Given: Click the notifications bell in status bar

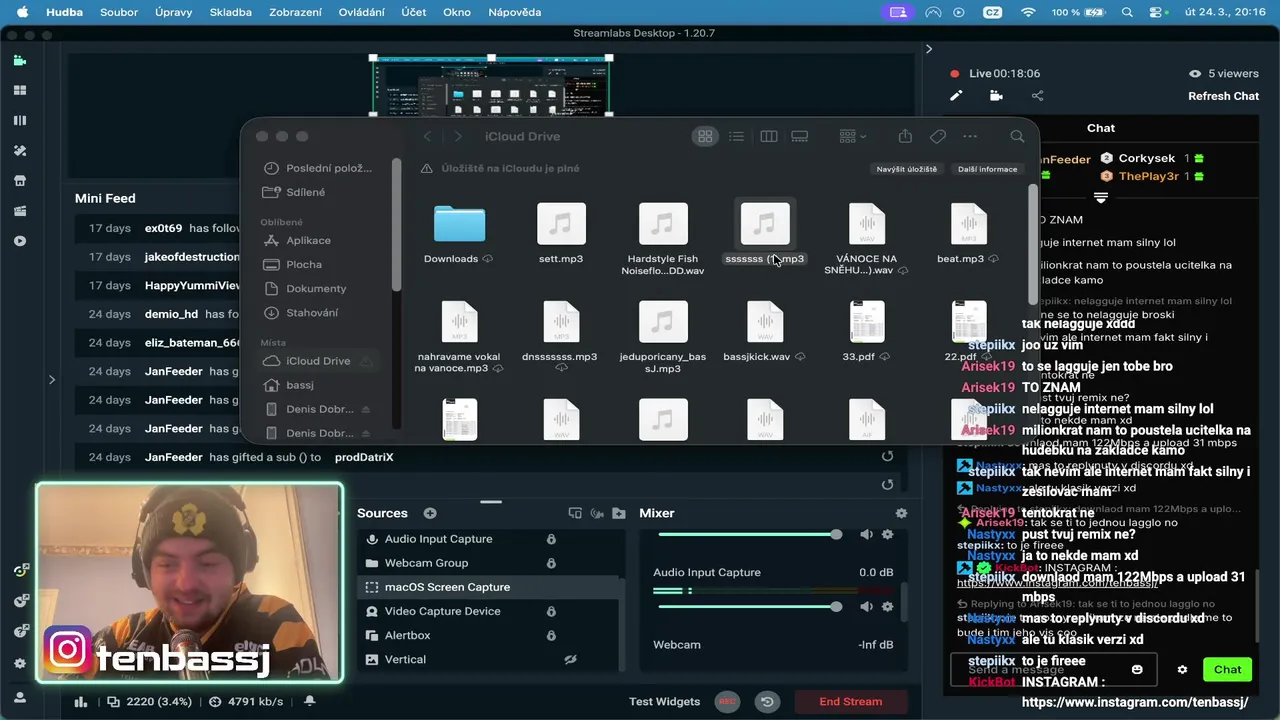Looking at the screenshot, I should pyautogui.click(x=310, y=702).
